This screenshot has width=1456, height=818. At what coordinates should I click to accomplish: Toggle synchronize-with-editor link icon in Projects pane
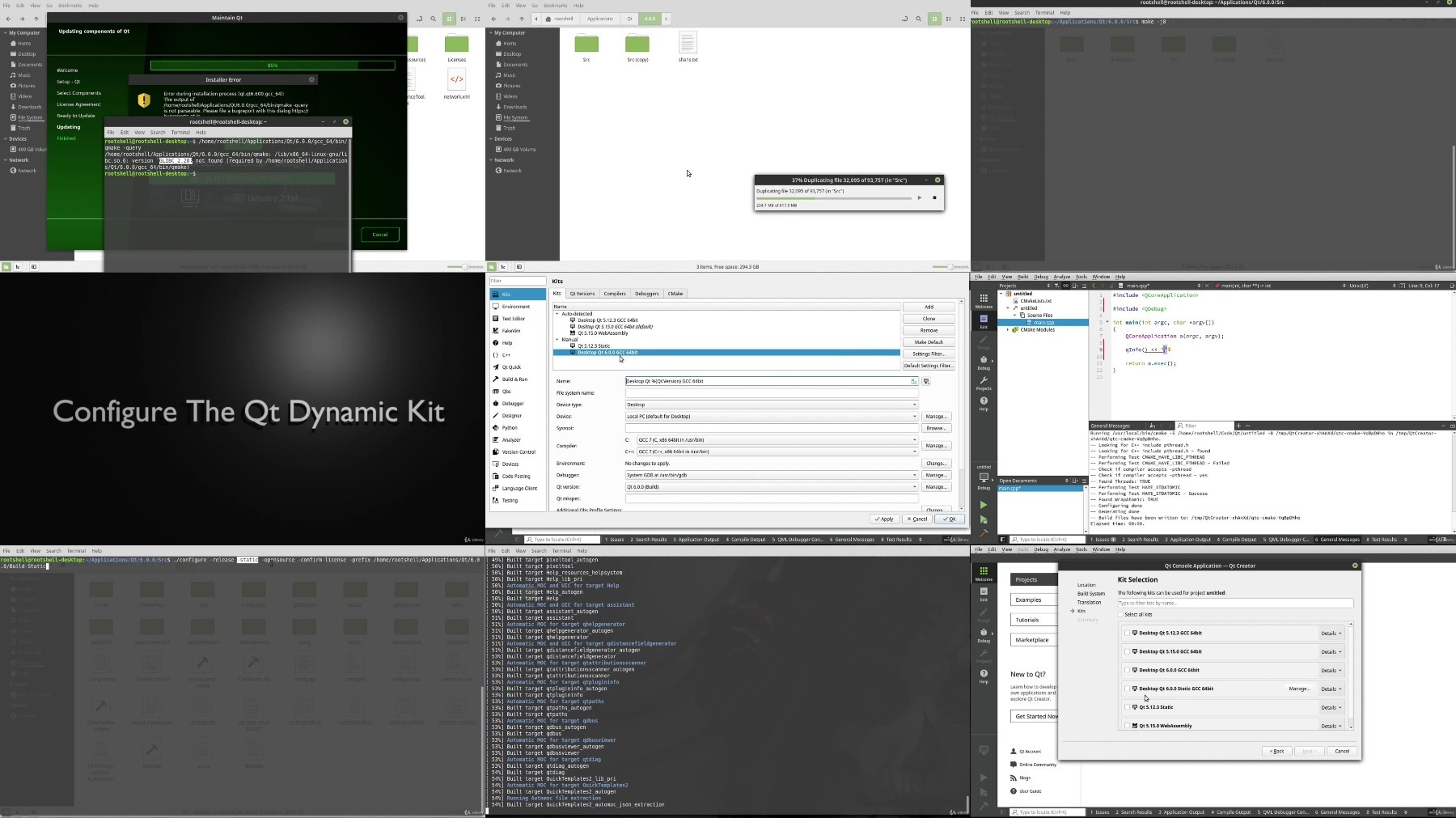1066,286
